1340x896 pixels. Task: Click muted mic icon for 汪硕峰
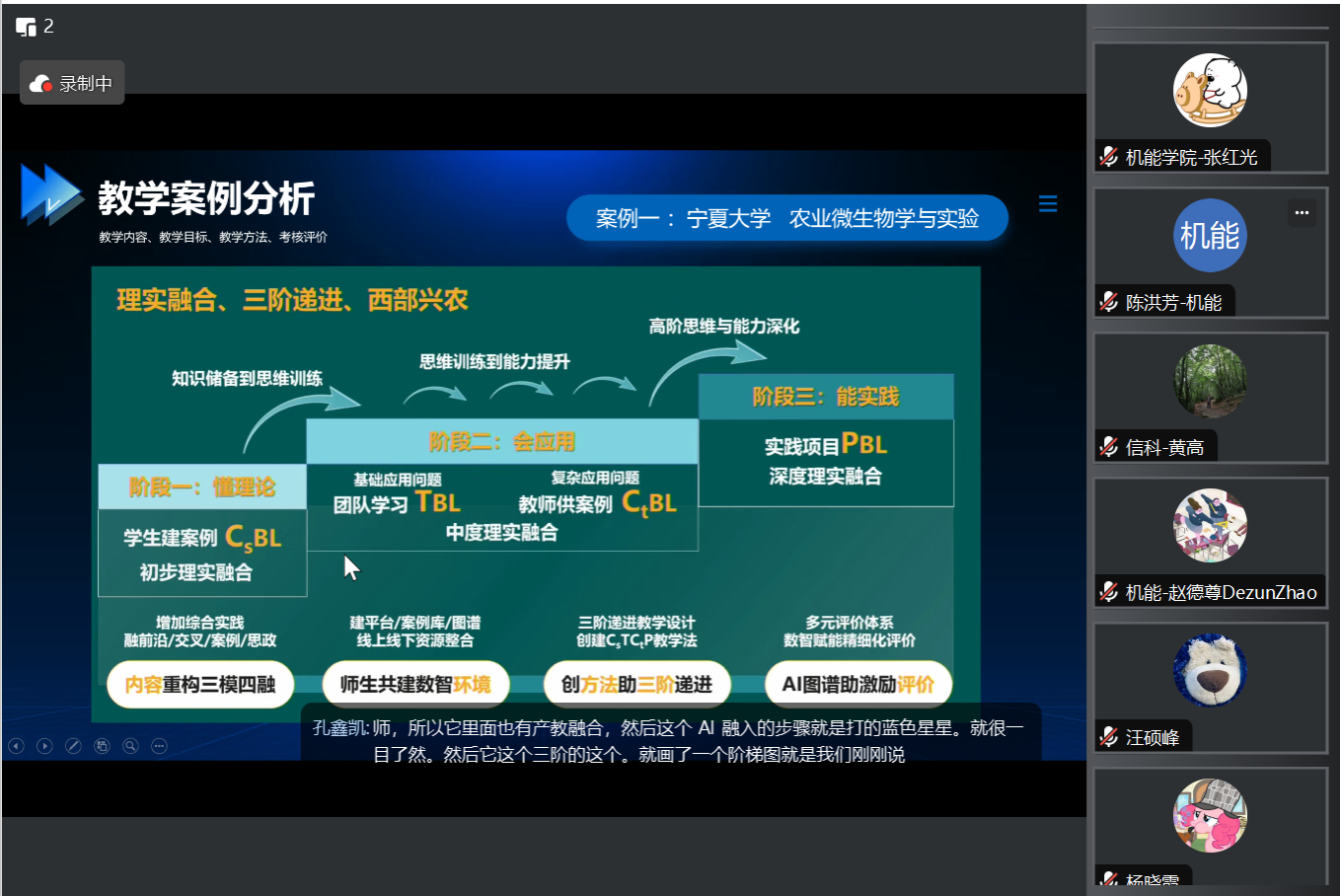click(1109, 737)
